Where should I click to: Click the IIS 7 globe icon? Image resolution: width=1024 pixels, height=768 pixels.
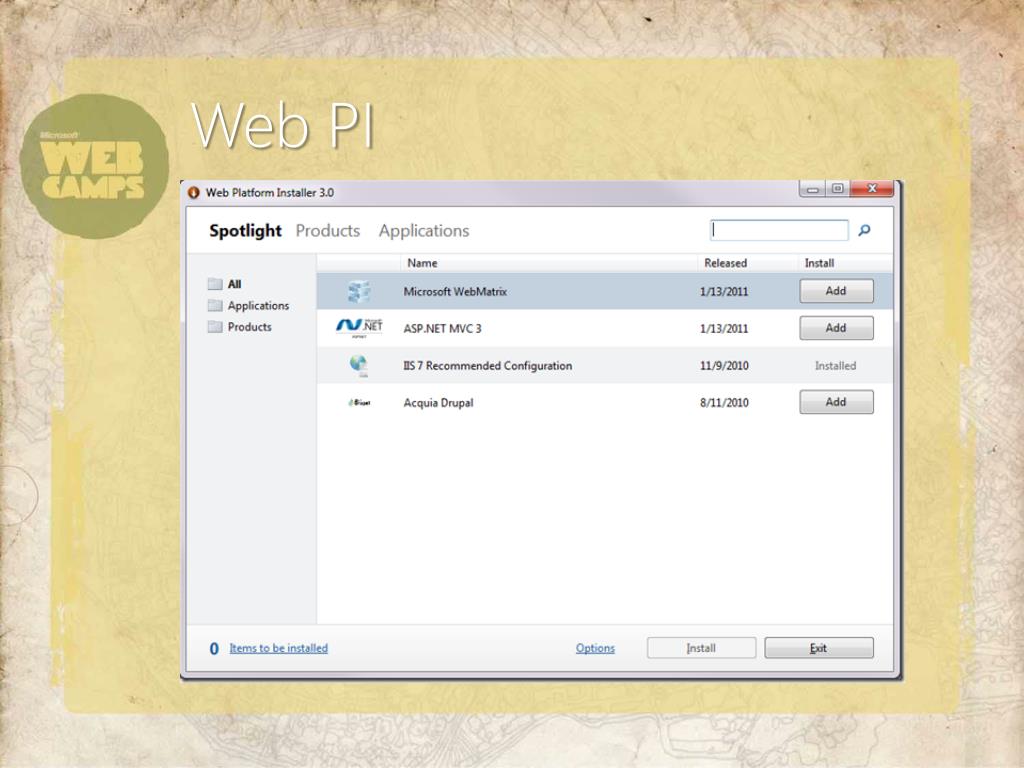coord(359,365)
